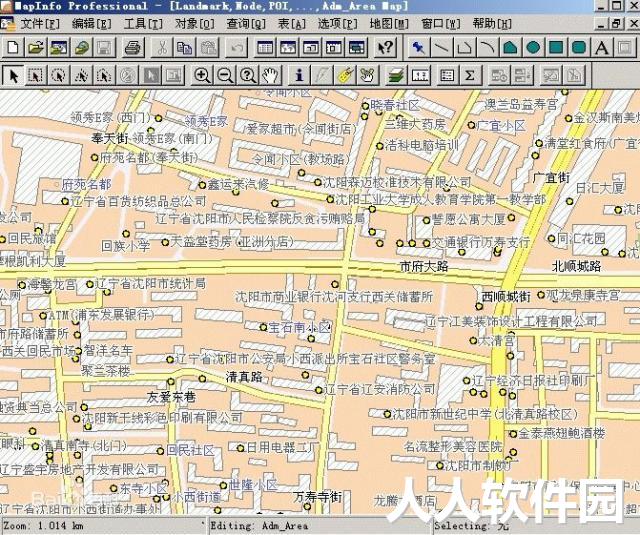Select the Symbol pushpin drawing tool
Viewport: 640px width, 535px height.
[418, 47]
